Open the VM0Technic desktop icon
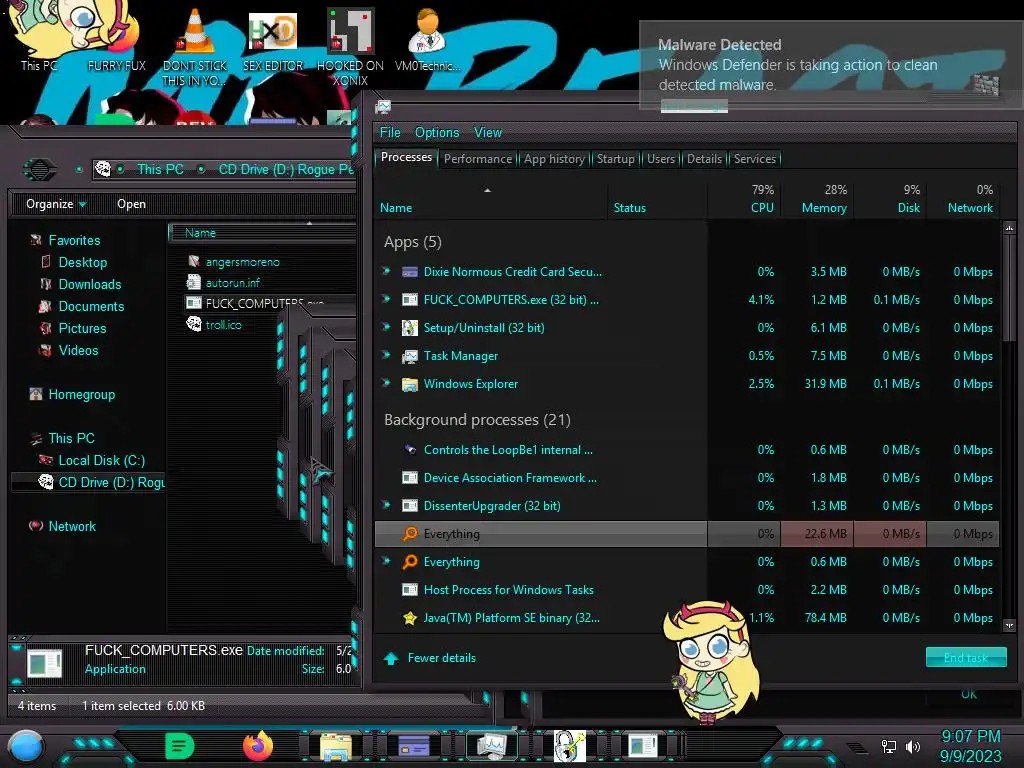Viewport: 1024px width, 768px height. [427, 42]
